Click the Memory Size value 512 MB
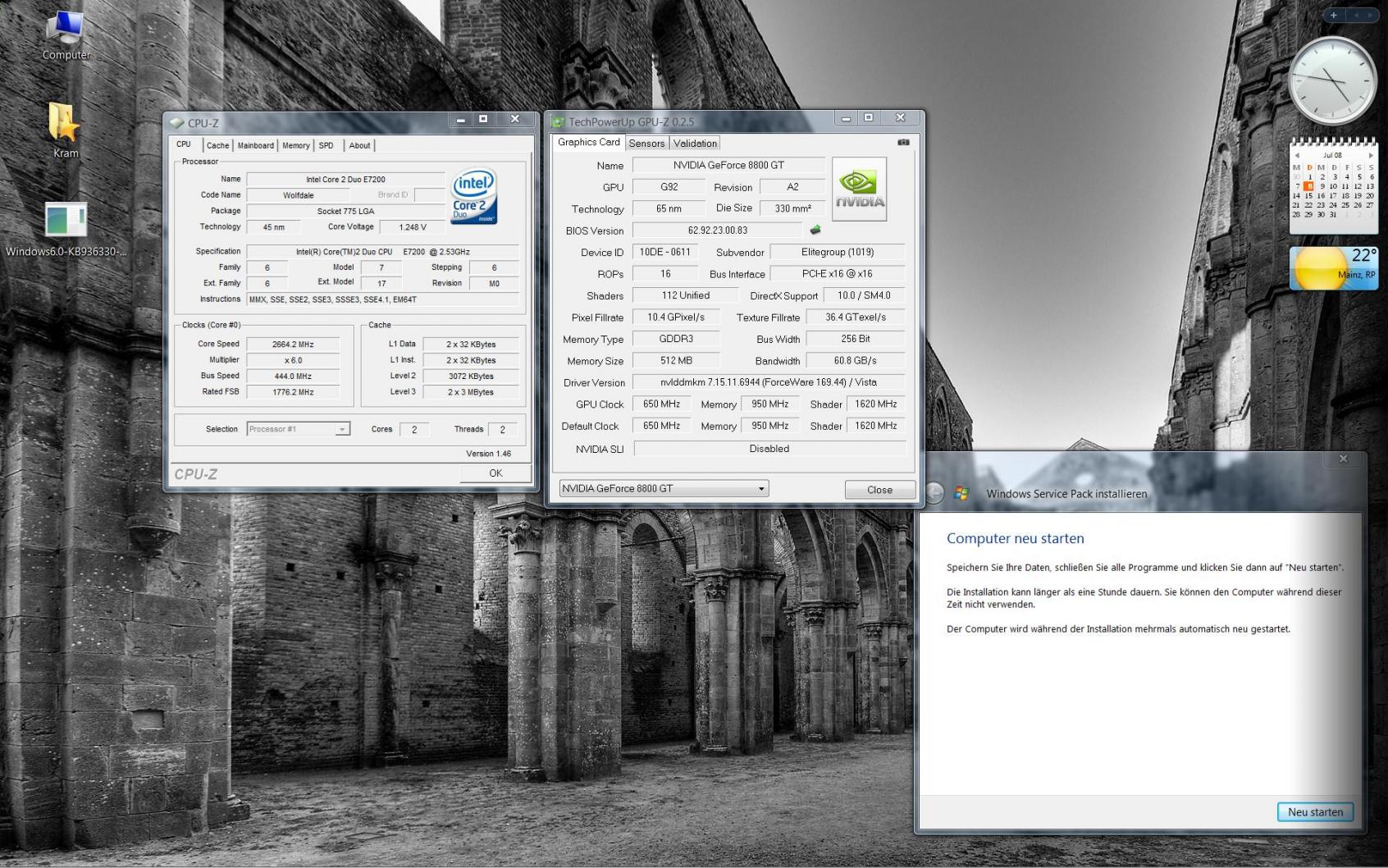This screenshot has height=868, width=1388. 676,360
